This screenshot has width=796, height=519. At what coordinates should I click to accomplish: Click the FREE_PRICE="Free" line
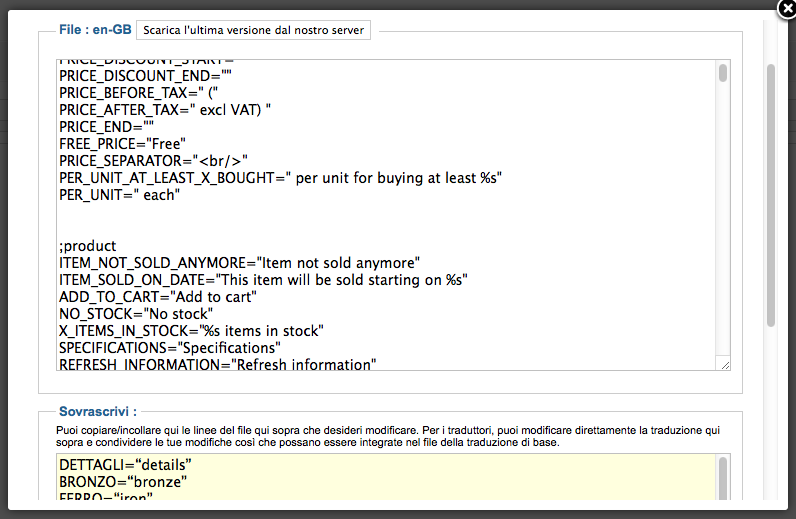click(122, 143)
